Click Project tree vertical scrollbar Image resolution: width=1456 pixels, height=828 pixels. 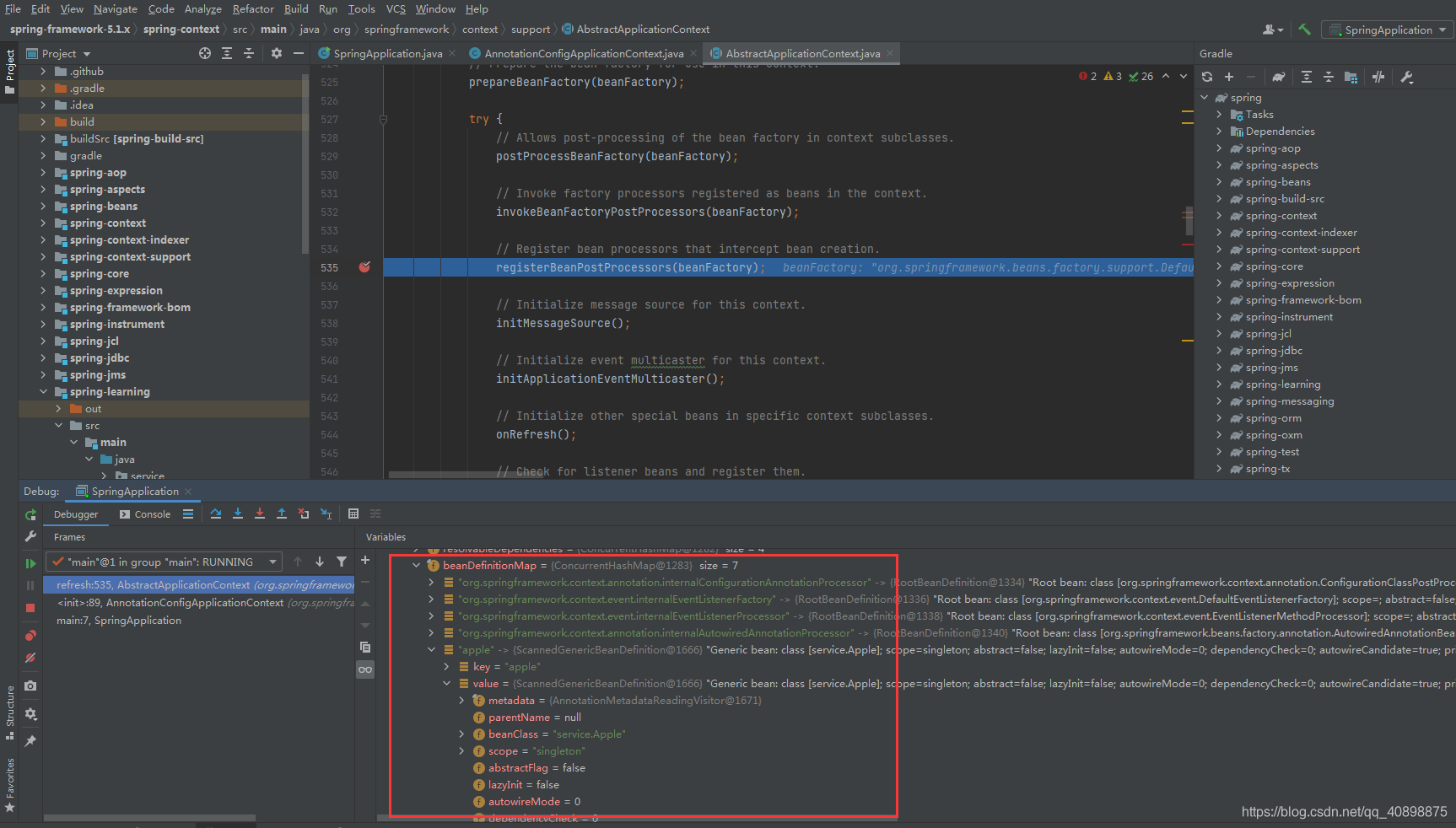(x=305, y=164)
